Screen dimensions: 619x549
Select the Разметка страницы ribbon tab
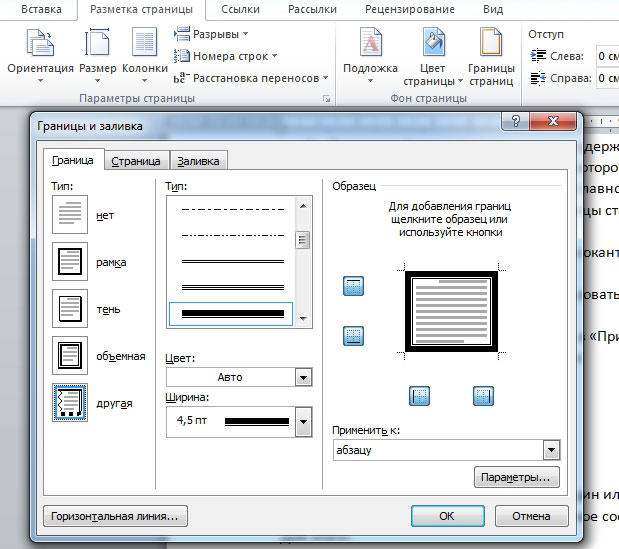point(141,9)
